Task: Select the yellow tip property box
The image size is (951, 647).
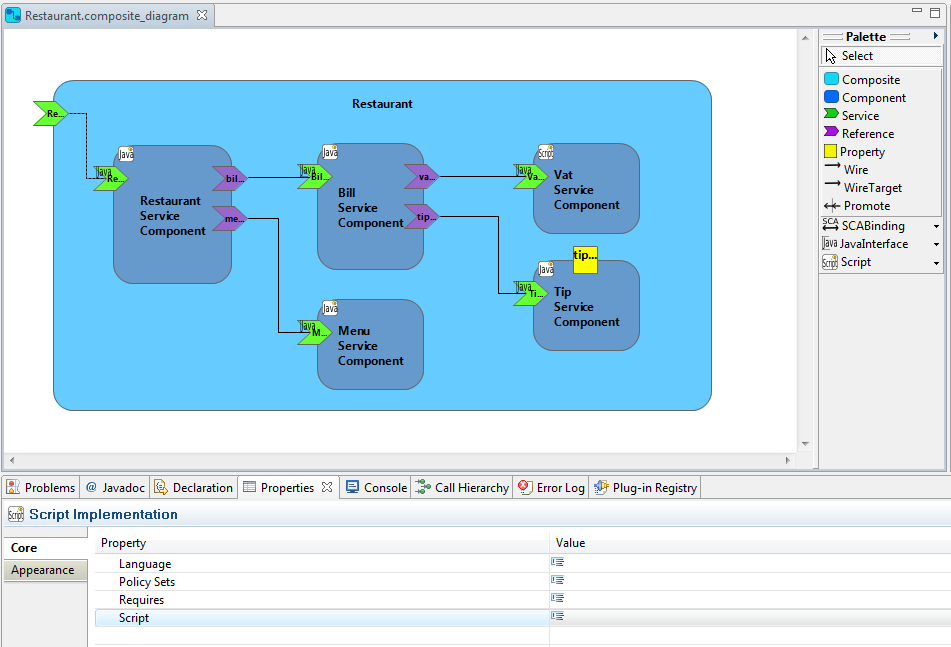Action: point(585,260)
